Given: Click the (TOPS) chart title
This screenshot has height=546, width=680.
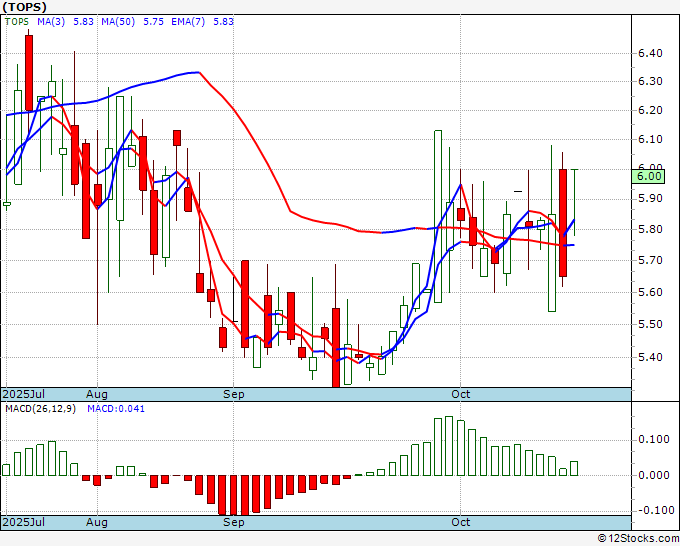Looking at the screenshot, I should point(24,7).
